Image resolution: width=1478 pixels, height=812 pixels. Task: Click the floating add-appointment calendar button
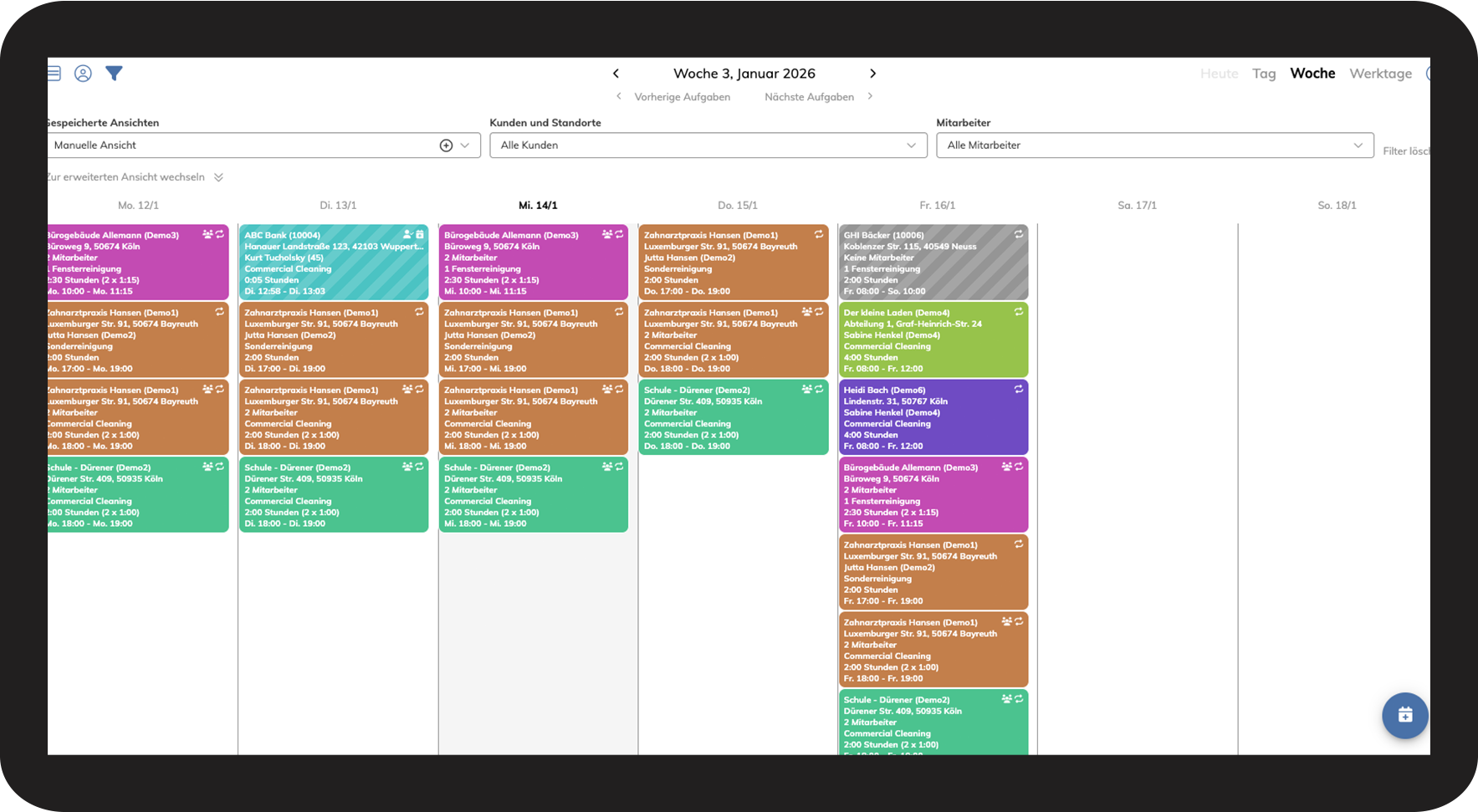click(1404, 715)
